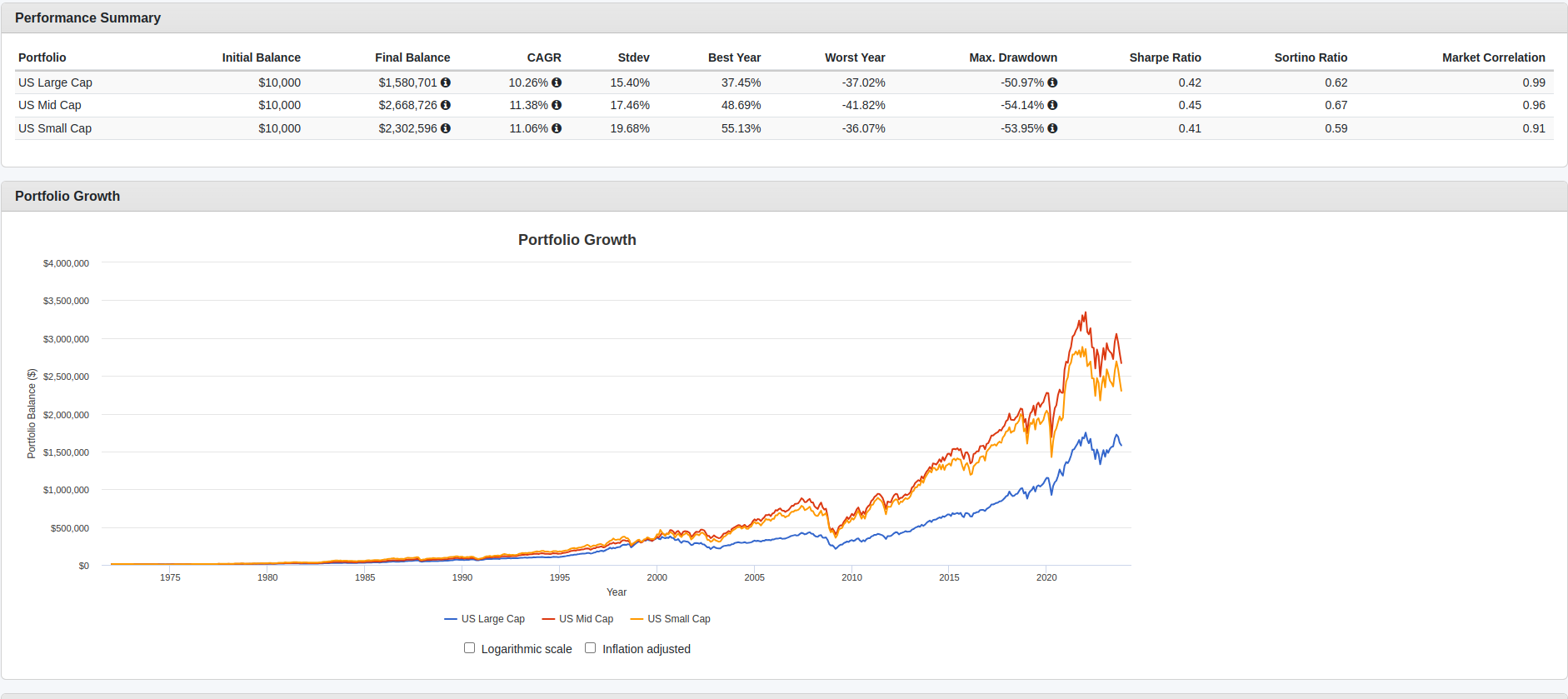
Task: Toggle the Inflation adjusted checkbox
Action: click(x=591, y=648)
